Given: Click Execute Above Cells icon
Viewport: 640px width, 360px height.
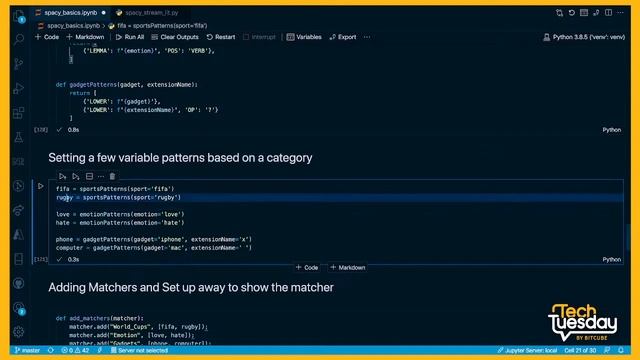Looking at the screenshot, I should [62, 176].
